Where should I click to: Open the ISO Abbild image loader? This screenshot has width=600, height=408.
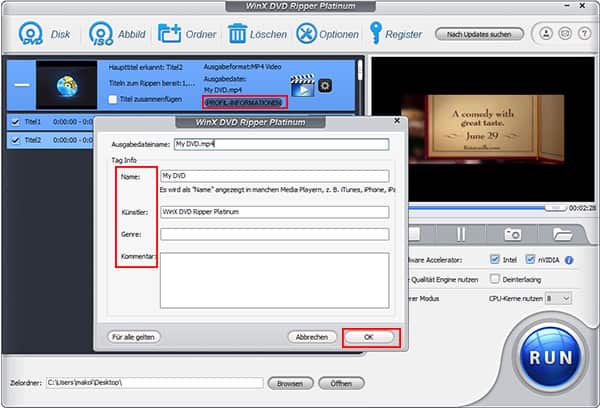101,34
